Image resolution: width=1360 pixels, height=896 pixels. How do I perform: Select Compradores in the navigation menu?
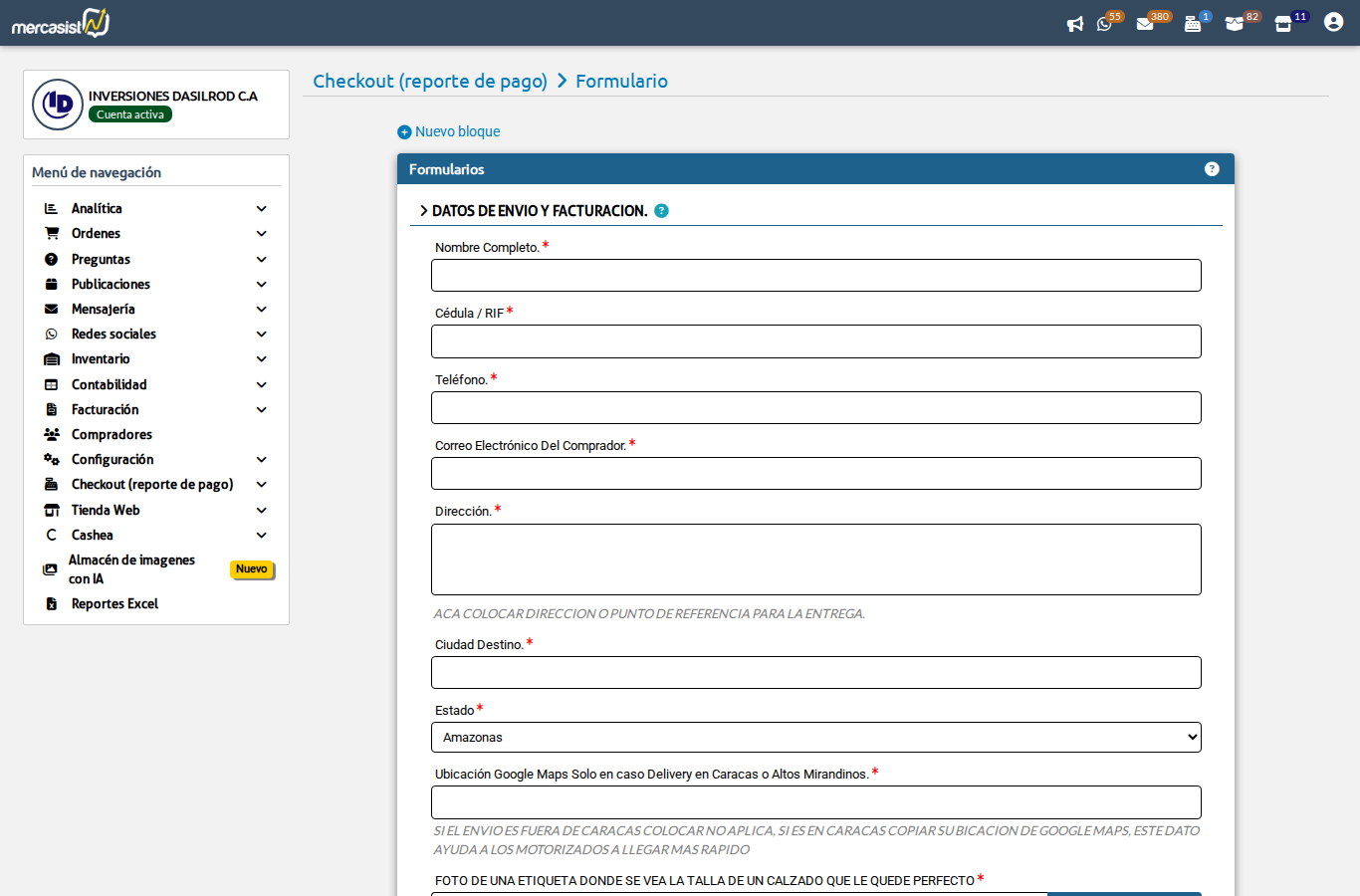(111, 434)
